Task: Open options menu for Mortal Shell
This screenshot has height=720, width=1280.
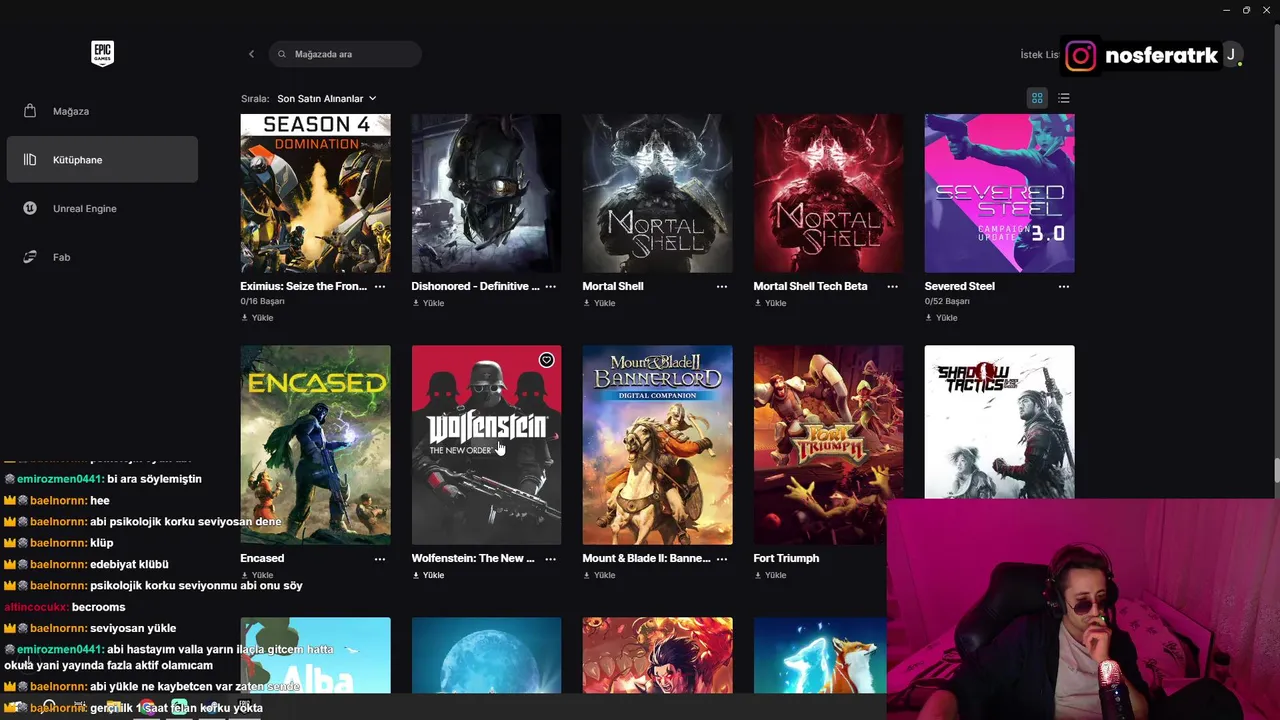Action: coord(722,286)
